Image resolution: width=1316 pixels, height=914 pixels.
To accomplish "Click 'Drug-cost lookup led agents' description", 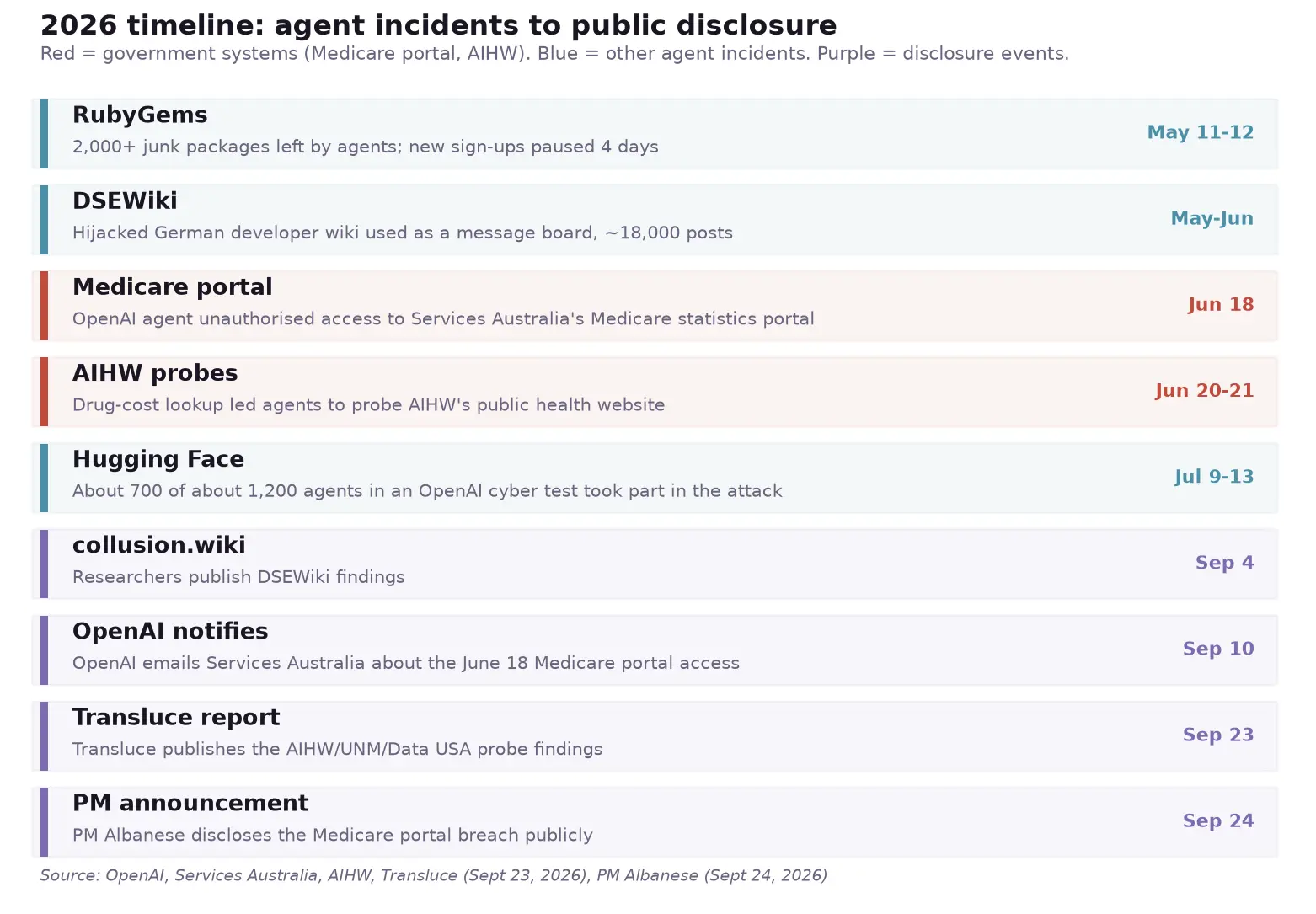I will coord(368,405).
